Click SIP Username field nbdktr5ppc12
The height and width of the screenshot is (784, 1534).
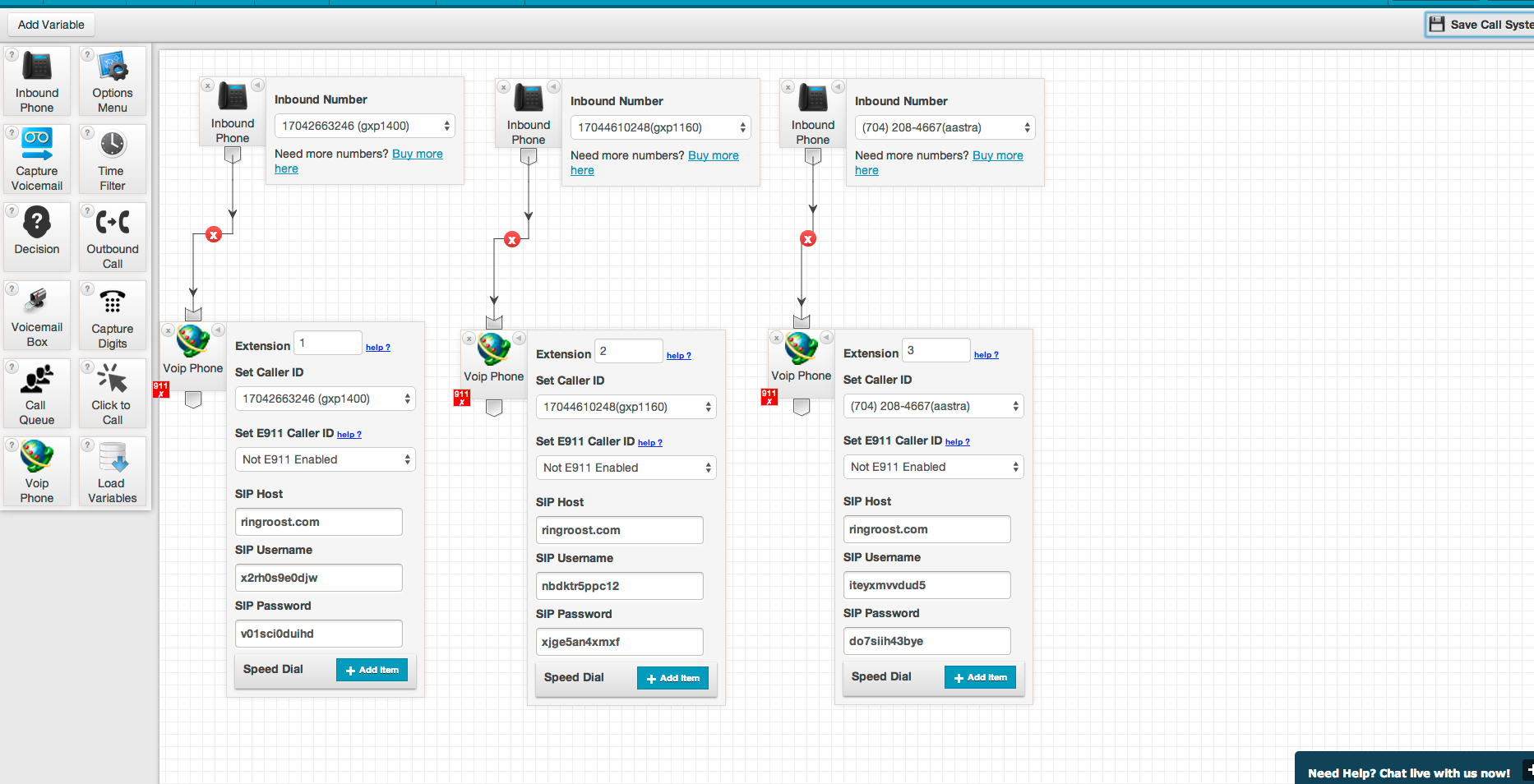coord(620,586)
